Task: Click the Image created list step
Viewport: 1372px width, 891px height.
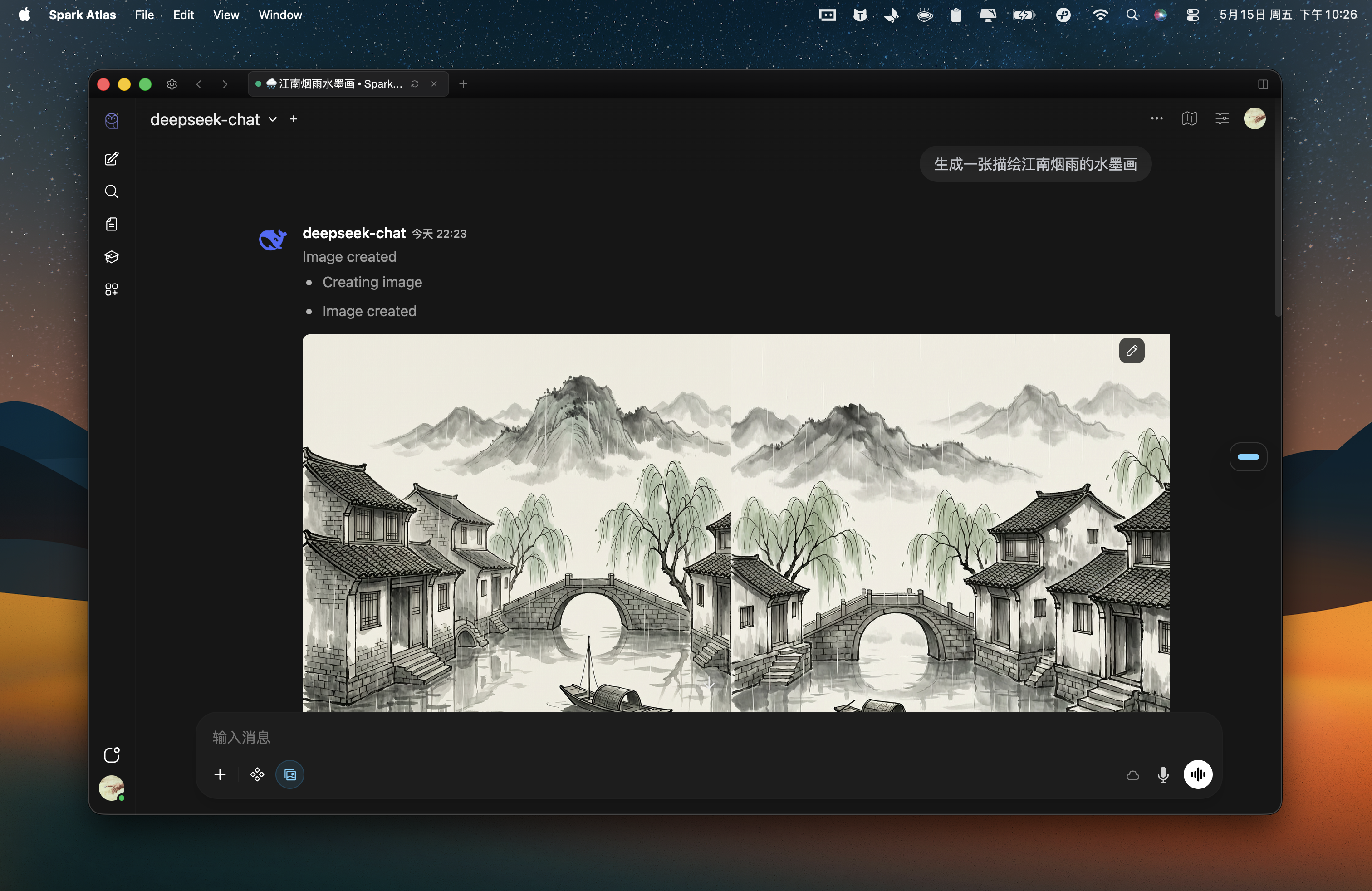Action: [x=369, y=311]
